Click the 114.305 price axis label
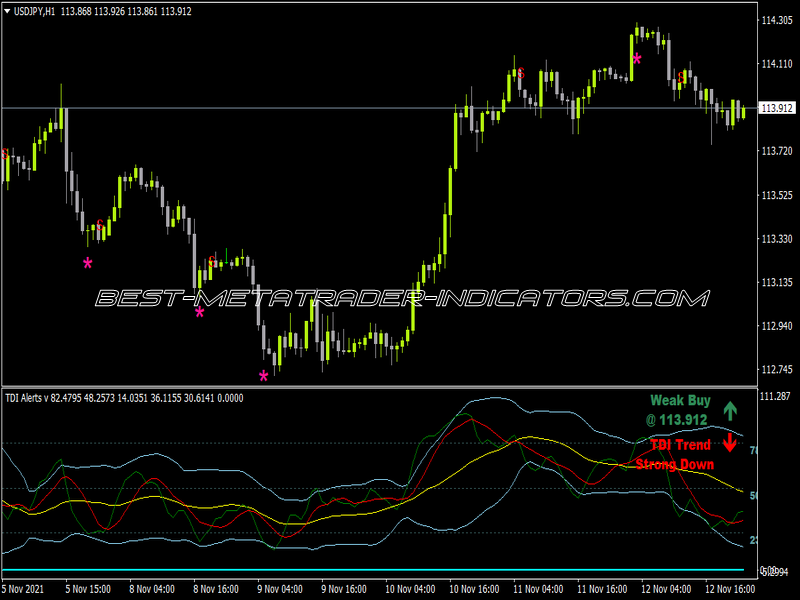The height and width of the screenshot is (600, 800). [777, 20]
